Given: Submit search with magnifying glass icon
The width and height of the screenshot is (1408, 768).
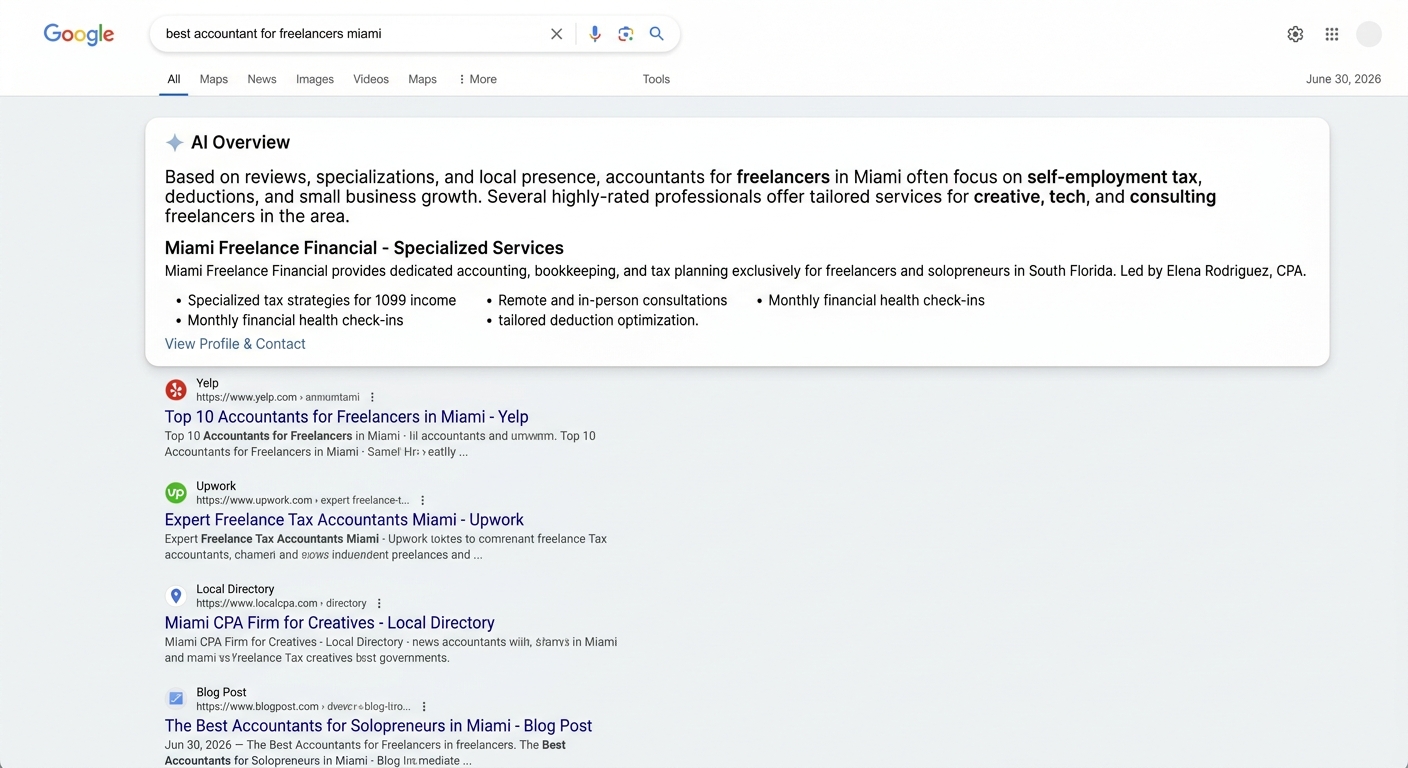Looking at the screenshot, I should click(x=657, y=34).
